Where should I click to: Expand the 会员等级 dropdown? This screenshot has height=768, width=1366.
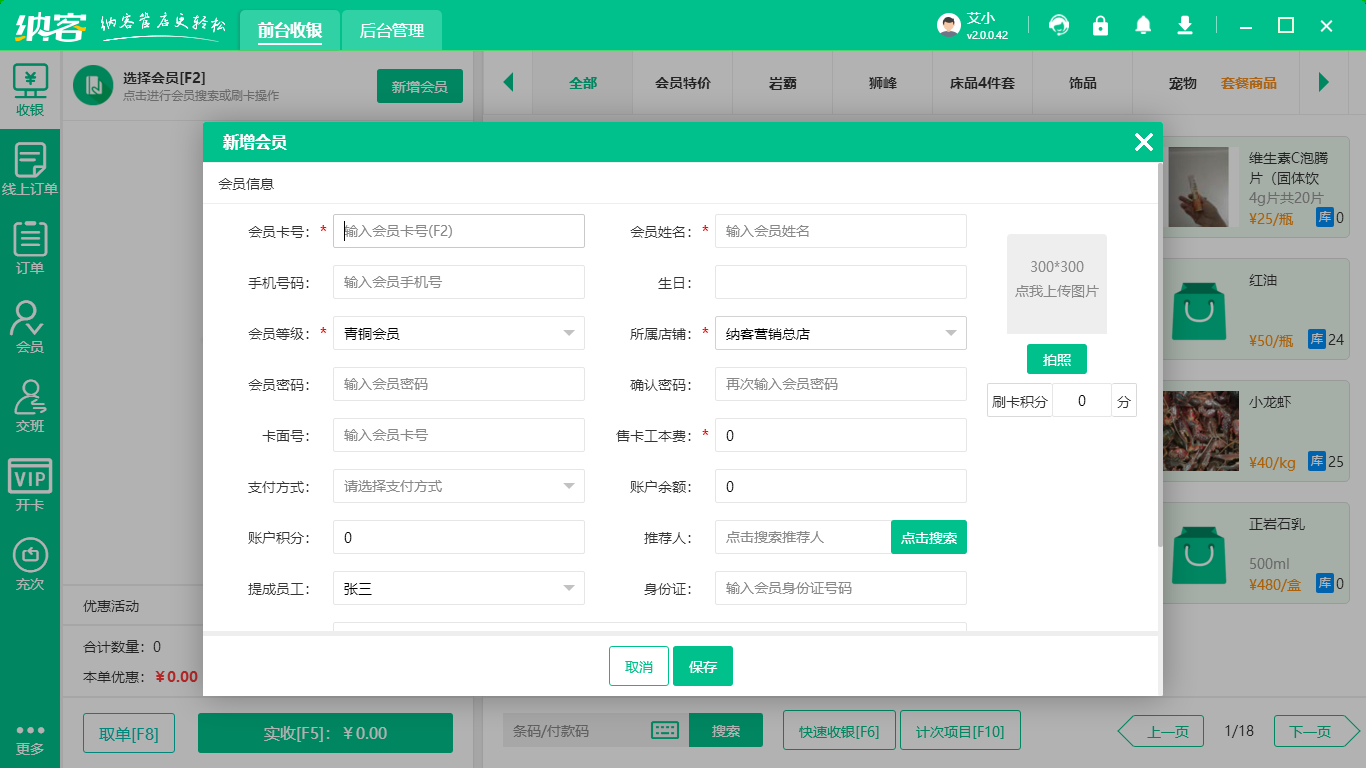(568, 333)
